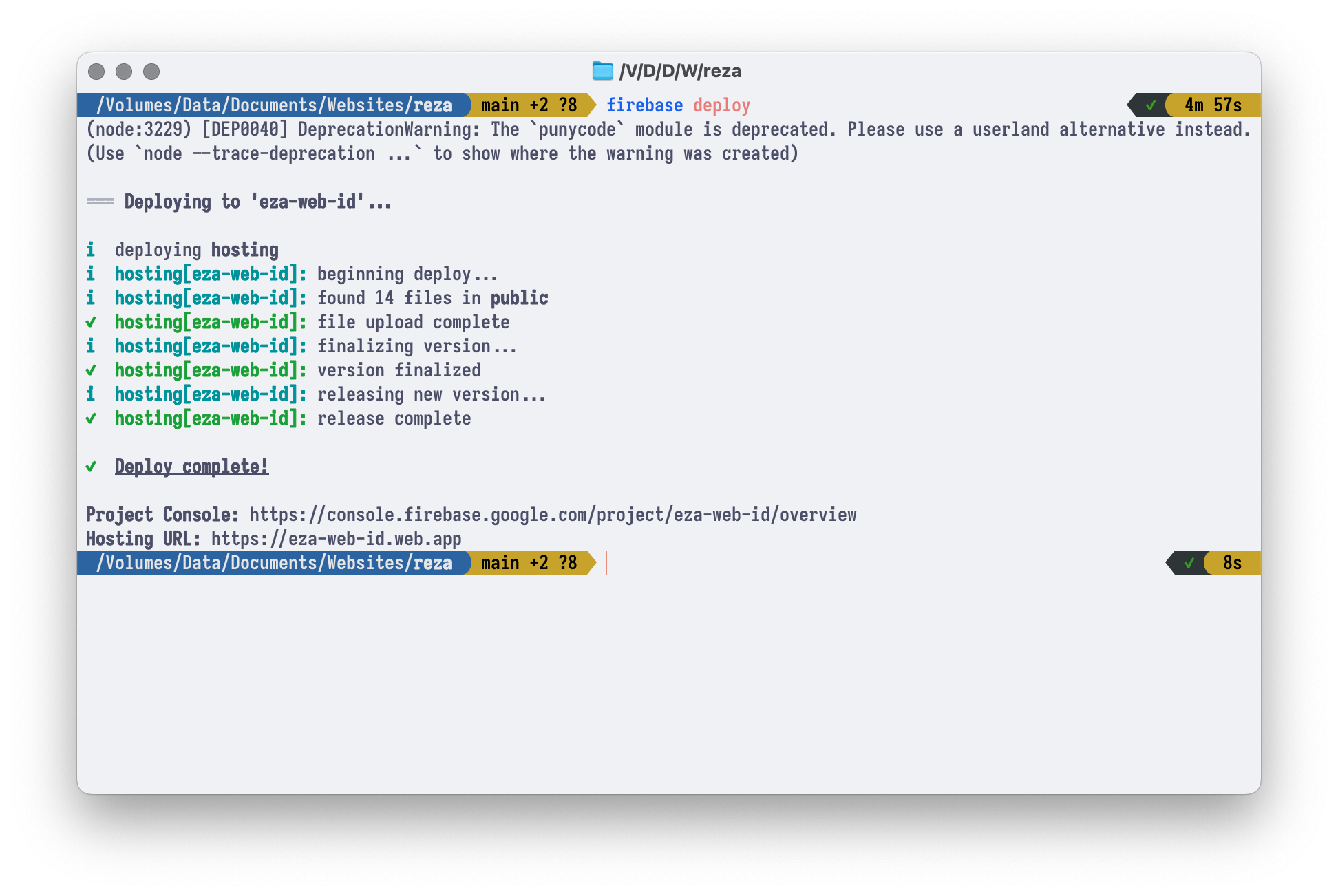
Task: Click the 'file upload complete' text
Action: click(x=413, y=322)
